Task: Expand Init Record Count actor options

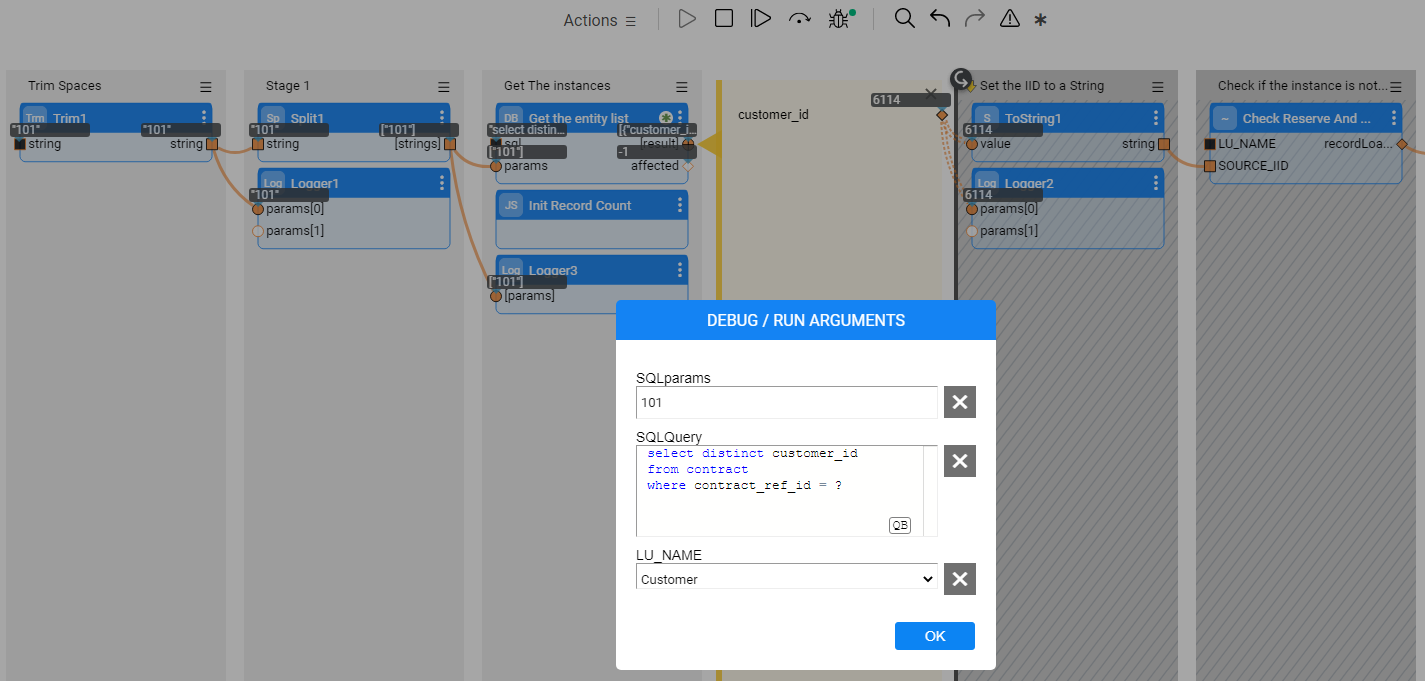Action: click(680, 205)
